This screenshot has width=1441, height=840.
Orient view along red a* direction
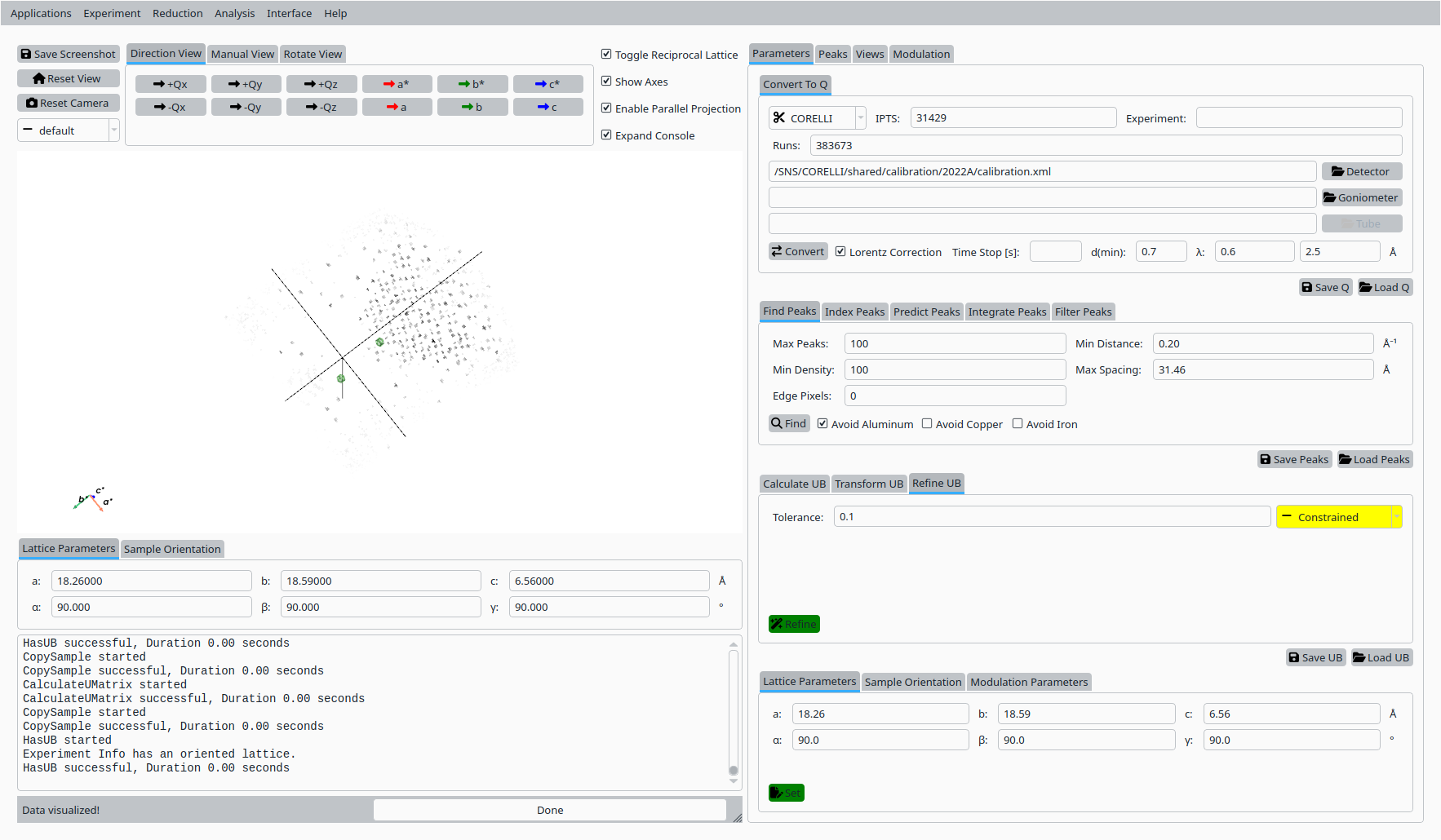(x=397, y=84)
